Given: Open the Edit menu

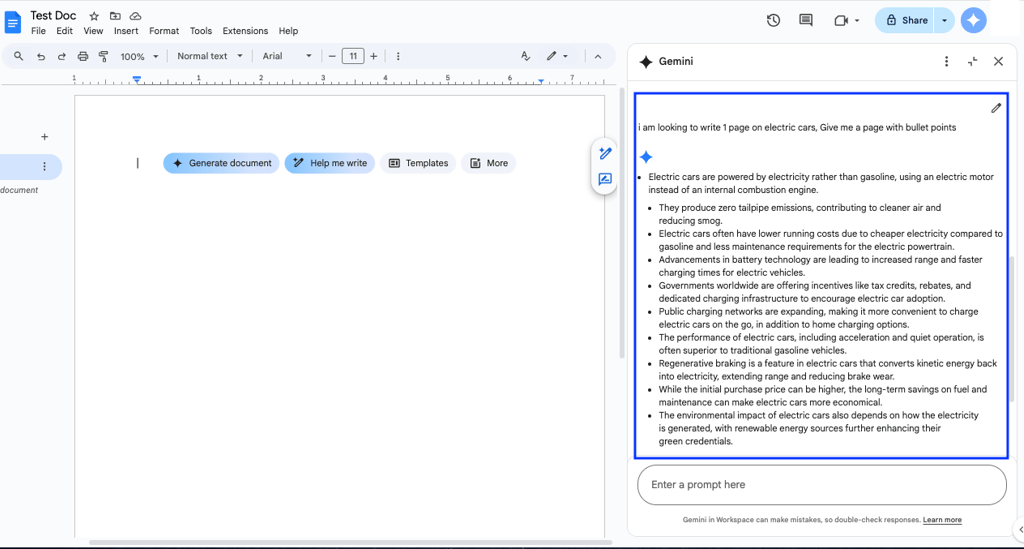Looking at the screenshot, I should (65, 31).
